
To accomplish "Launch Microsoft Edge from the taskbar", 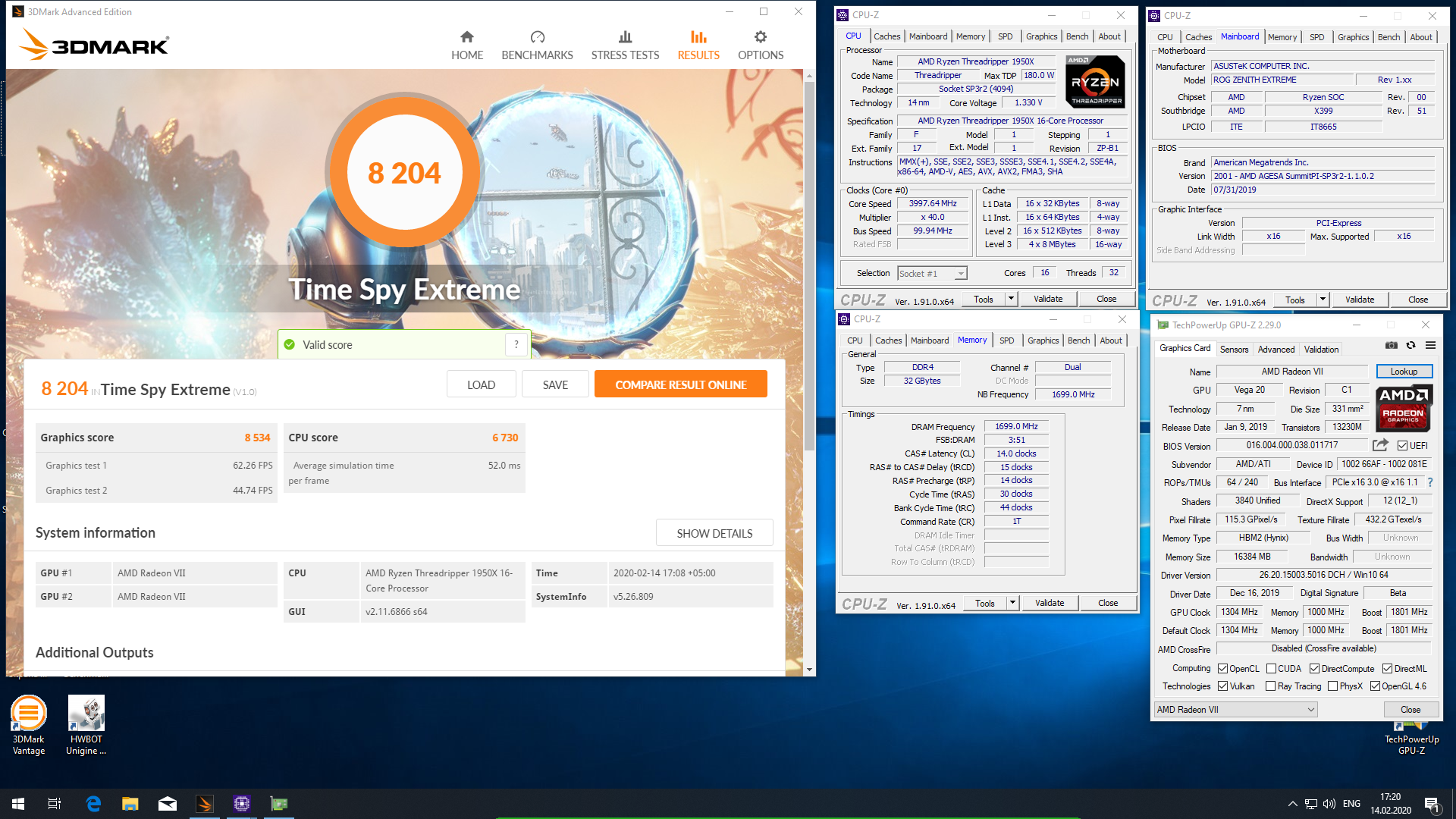I will [93, 804].
